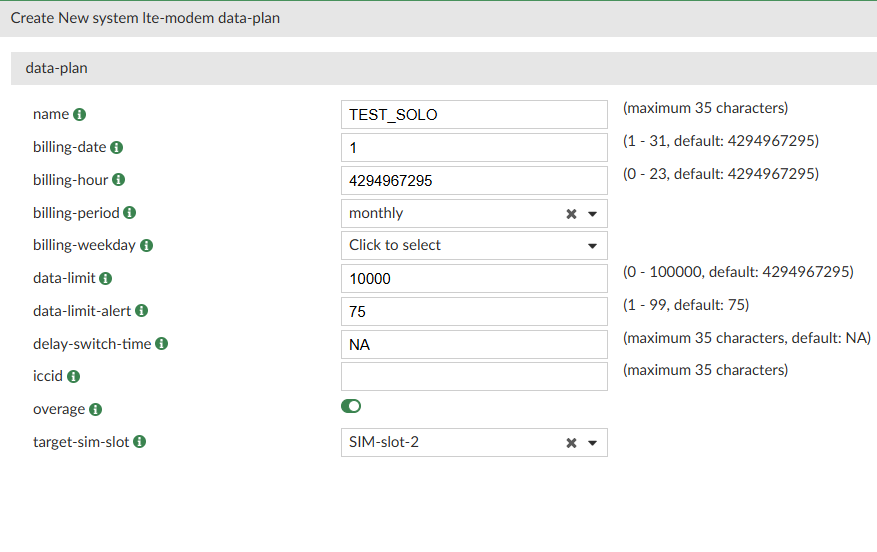Screen dimensions: 877x552
Task: Open the target-sim-slot dropdown arrow
Action: (592, 443)
